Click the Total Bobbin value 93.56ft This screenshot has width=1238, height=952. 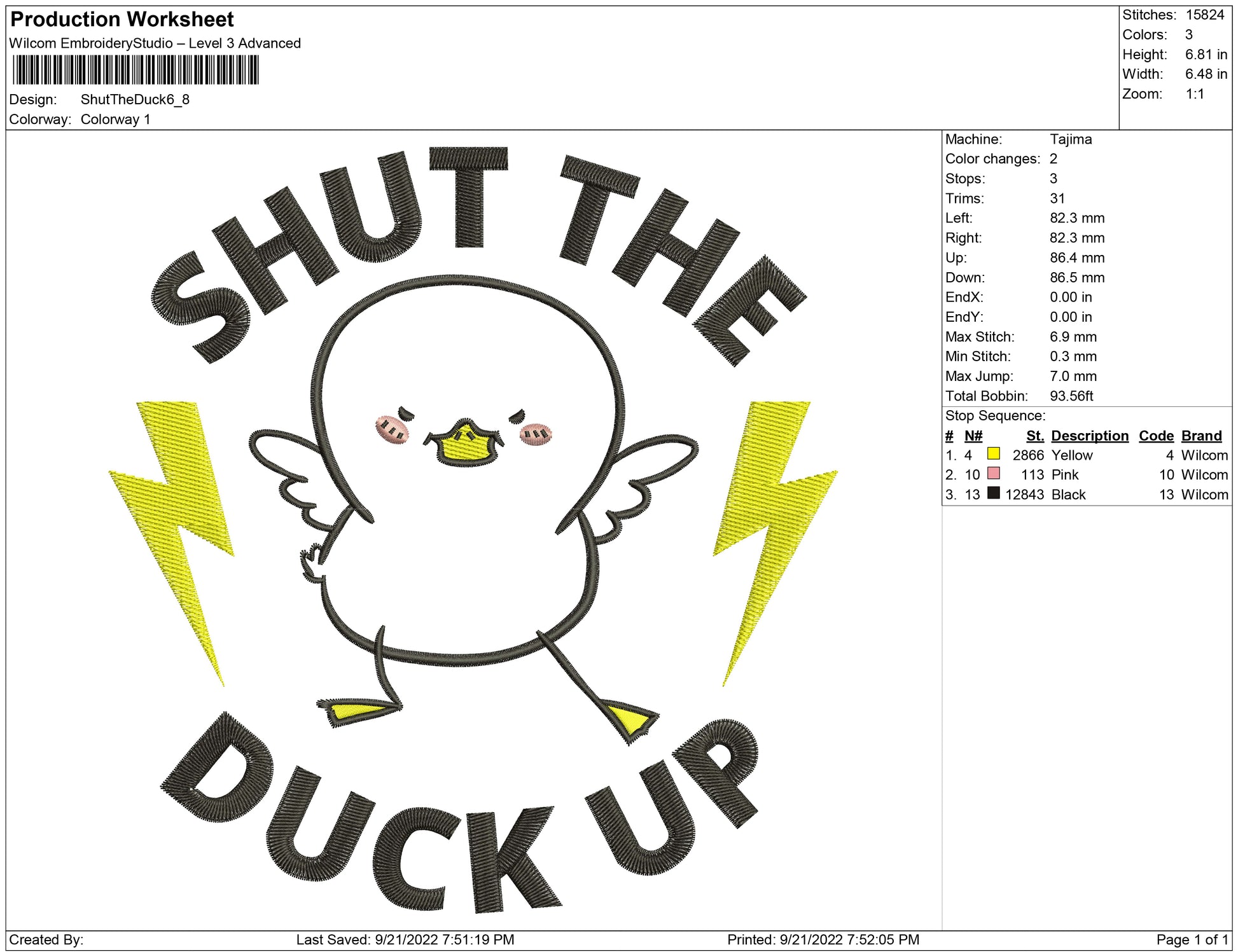pyautogui.click(x=1071, y=396)
